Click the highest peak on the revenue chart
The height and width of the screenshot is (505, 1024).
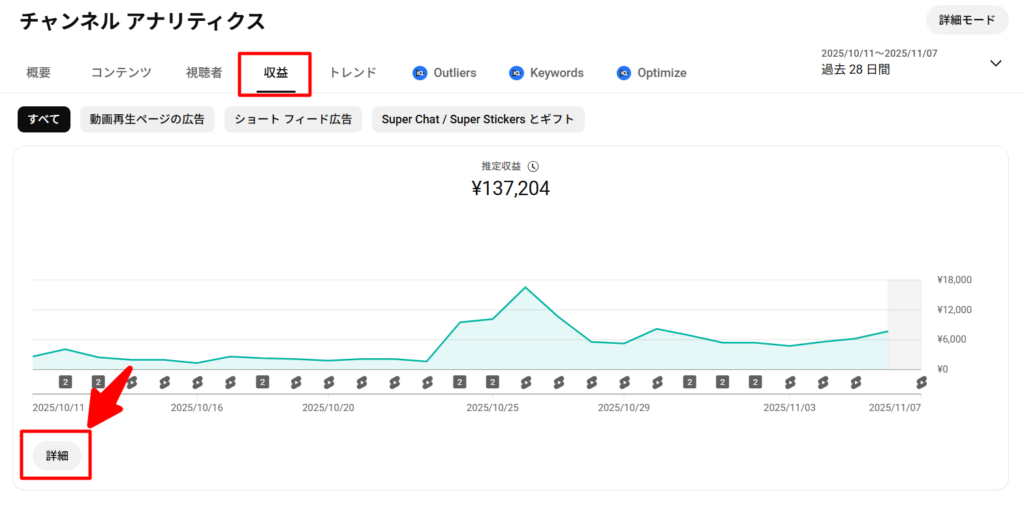(x=525, y=288)
